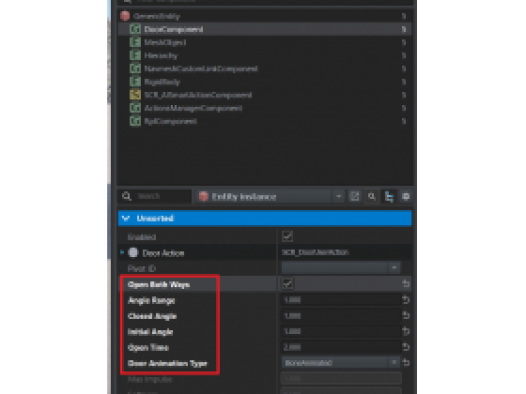Select the RigidBody component row
Viewport: 526px width, 394px height.
click(x=265, y=81)
